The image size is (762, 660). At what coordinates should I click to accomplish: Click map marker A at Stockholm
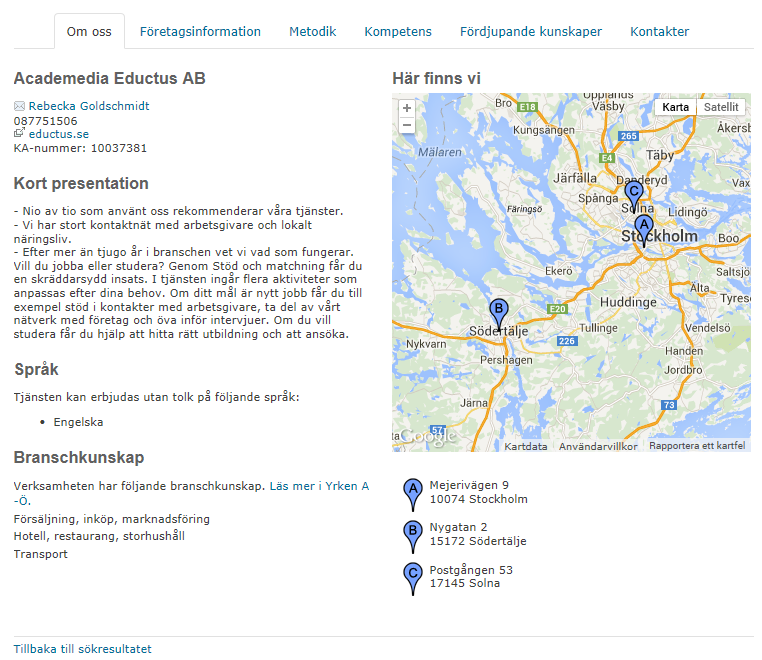pos(644,231)
